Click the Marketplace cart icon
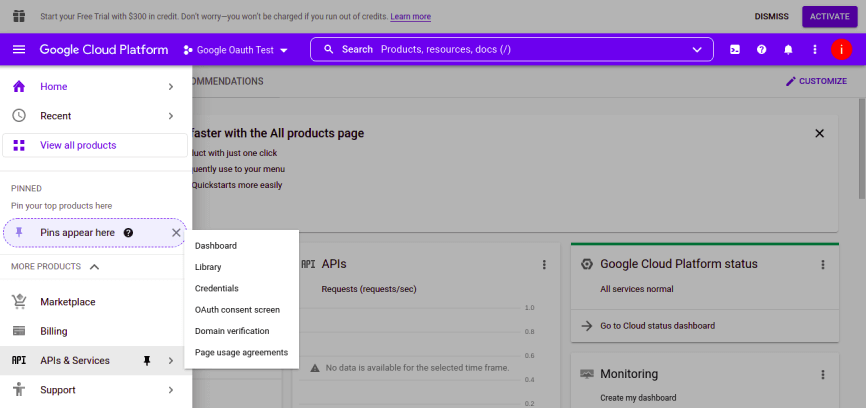866x408 pixels. 19,302
